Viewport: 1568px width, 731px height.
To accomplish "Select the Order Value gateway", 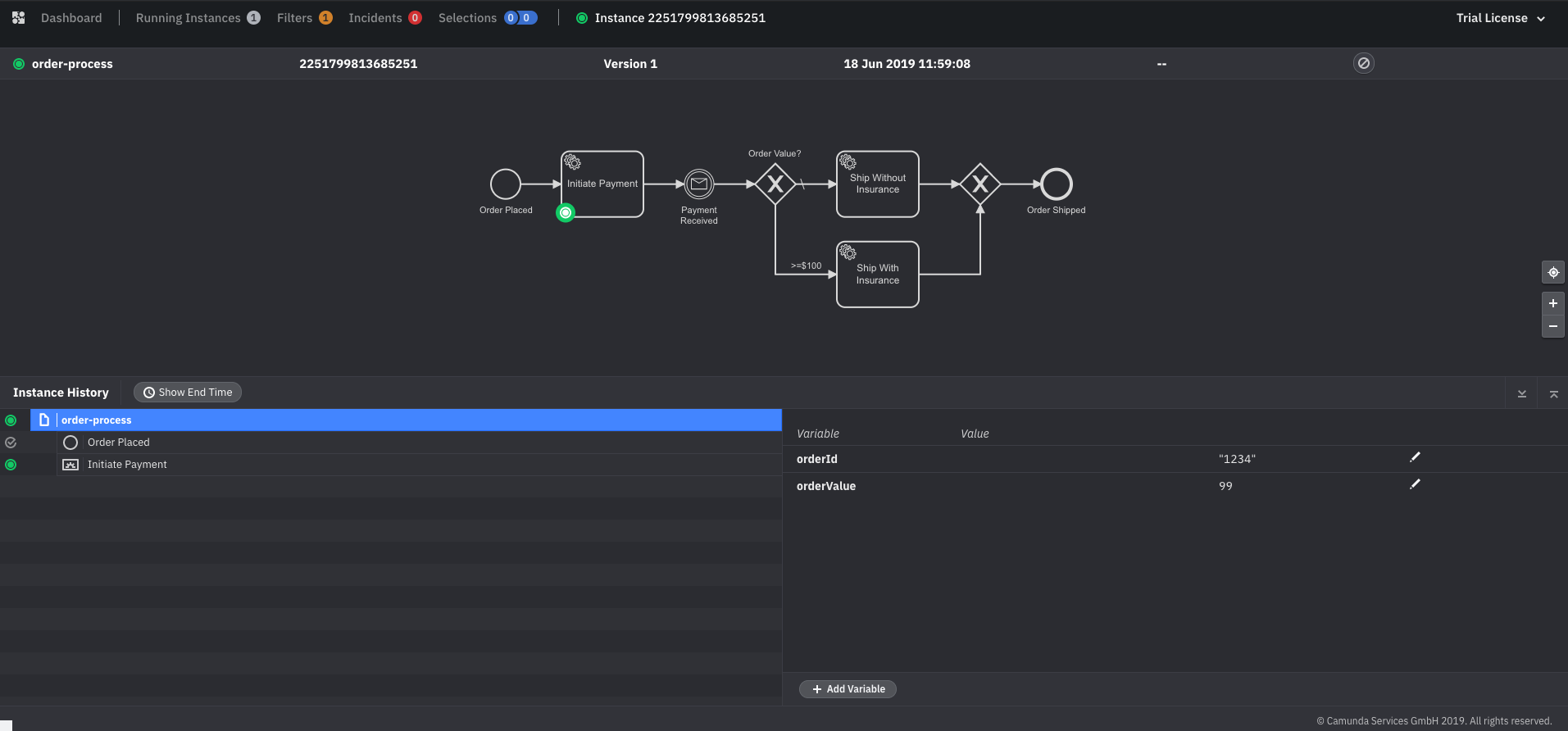I will point(775,184).
